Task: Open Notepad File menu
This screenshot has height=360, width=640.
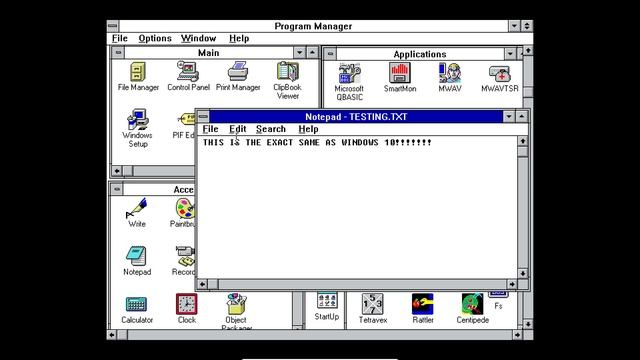Action: pyautogui.click(x=210, y=129)
